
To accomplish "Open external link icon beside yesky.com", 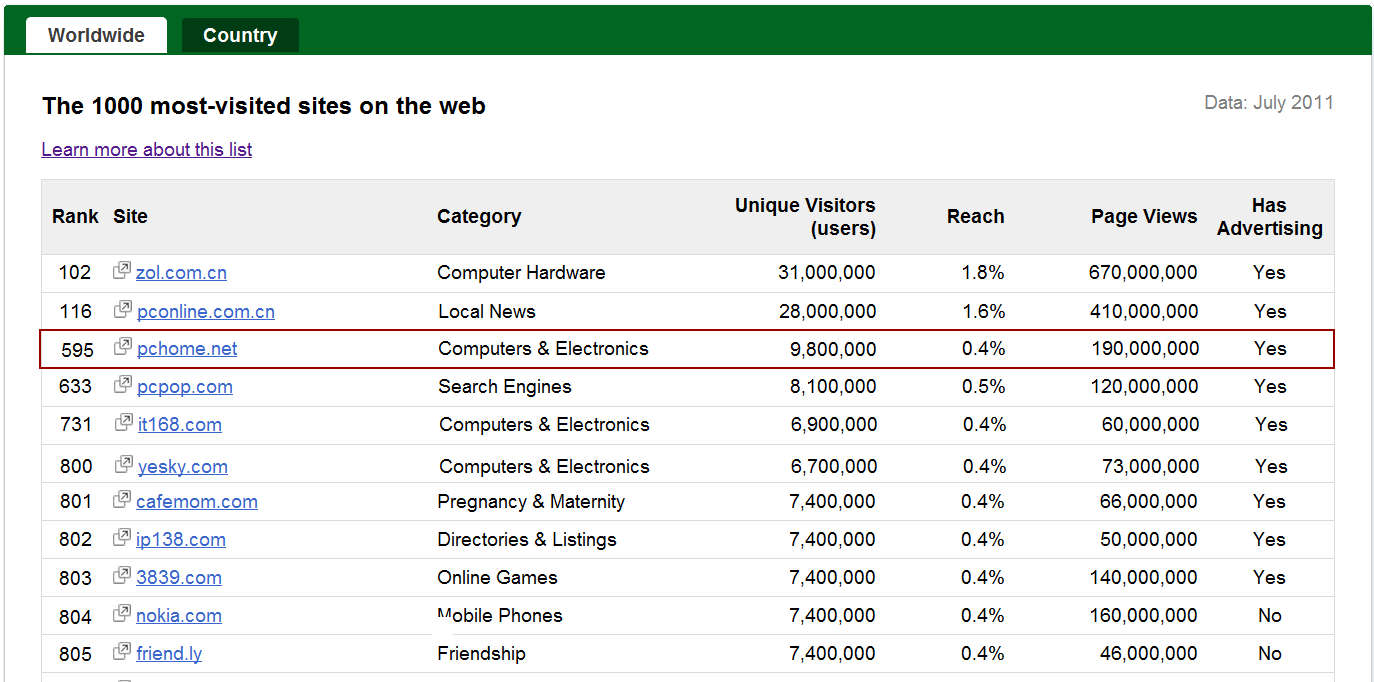I will (124, 465).
